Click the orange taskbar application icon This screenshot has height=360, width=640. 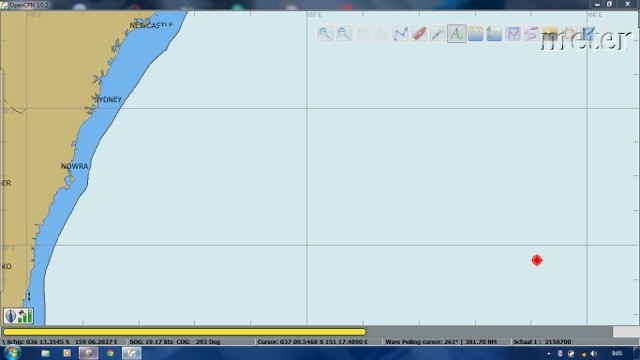click(67, 353)
